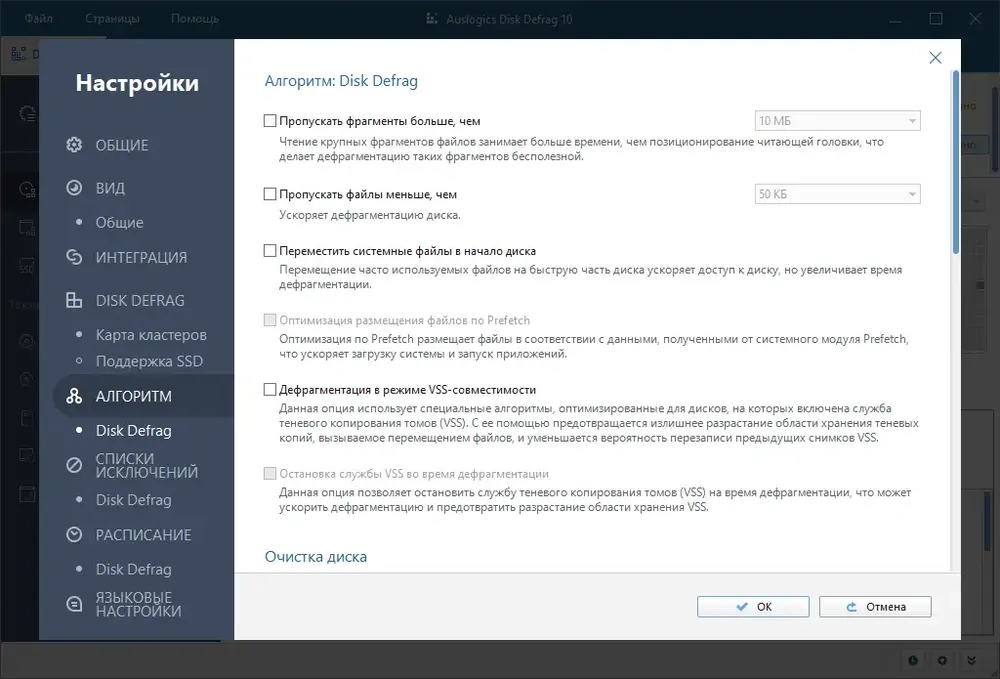Click the ИНТЕГРАЦИЯ swirl icon
Image resolution: width=1000 pixels, height=679 pixels.
[x=74, y=257]
